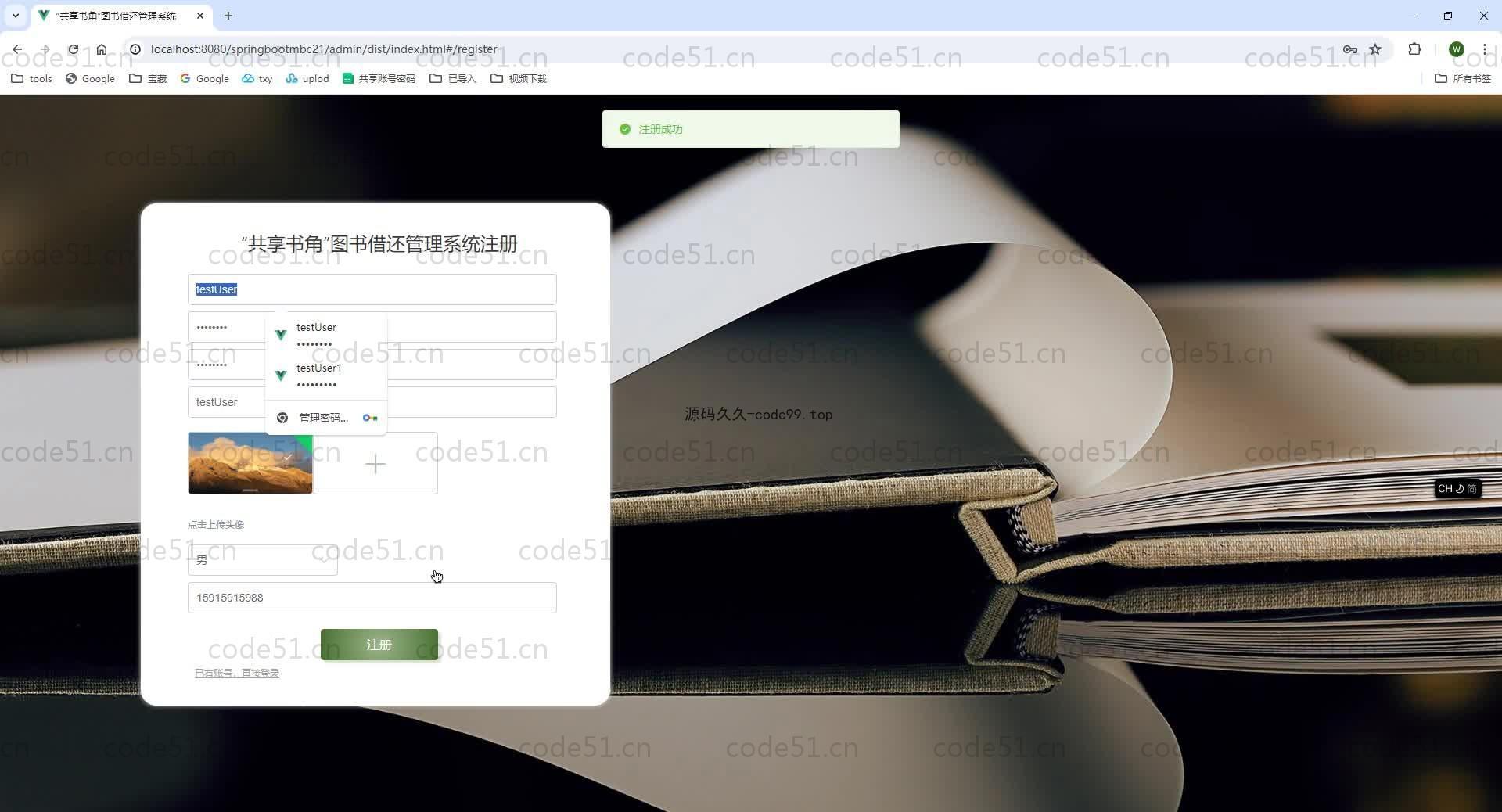Click the username field containing testUser
Viewport: 1502px width, 812px height.
[372, 289]
